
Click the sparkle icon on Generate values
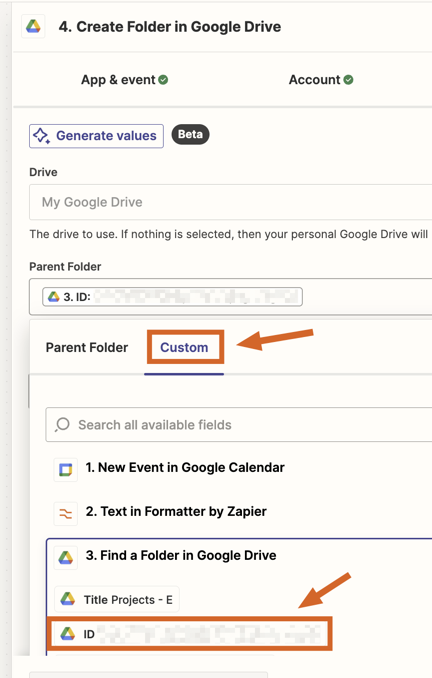tap(42, 136)
